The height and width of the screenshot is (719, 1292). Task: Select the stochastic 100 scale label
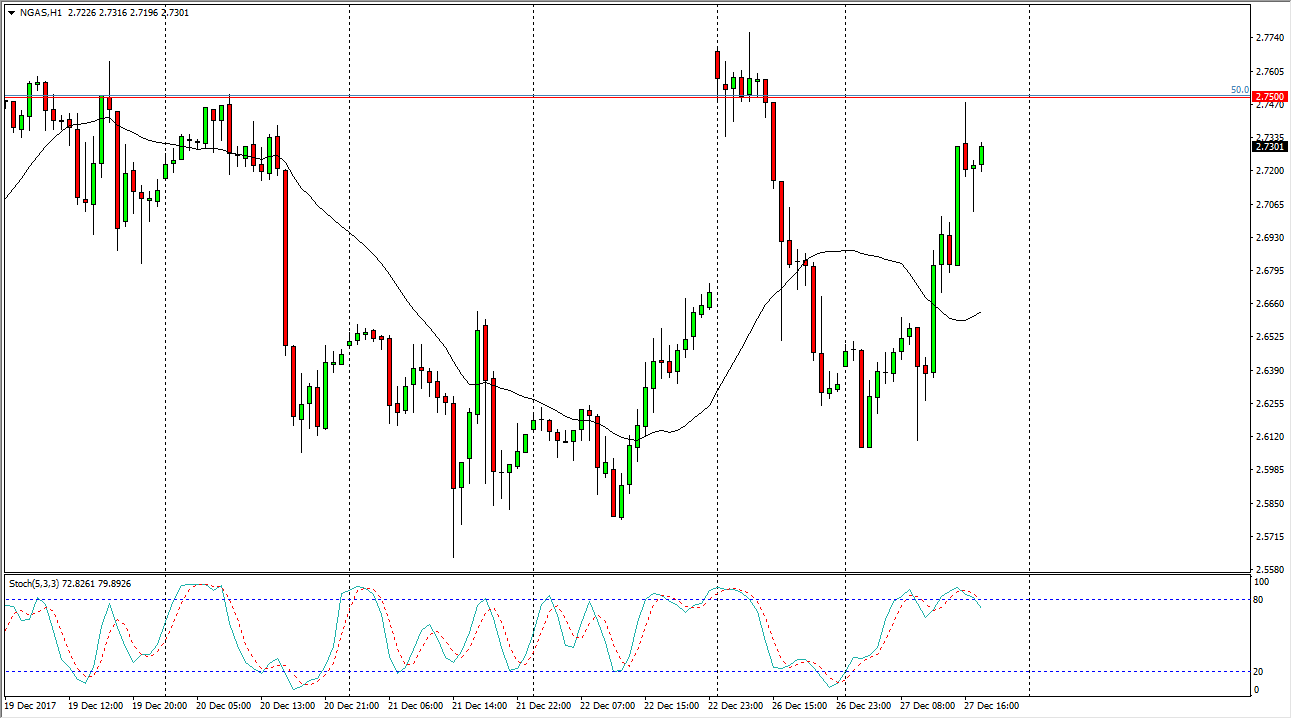[x=1260, y=582]
